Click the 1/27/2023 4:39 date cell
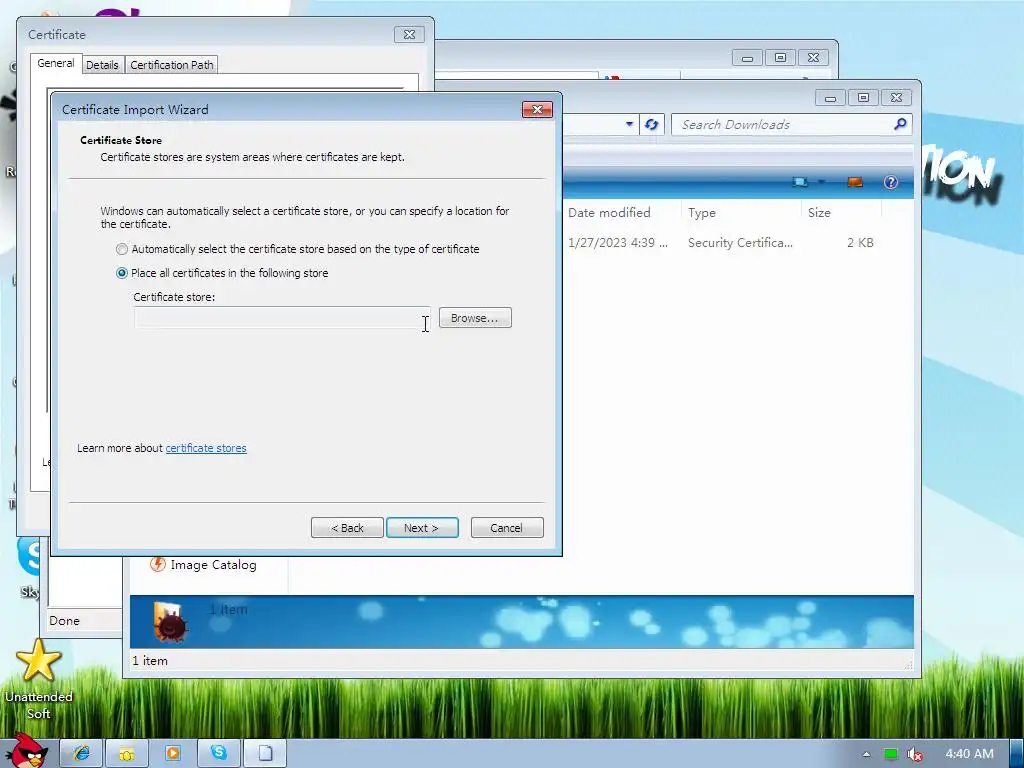The width and height of the screenshot is (1024, 768). pos(618,242)
